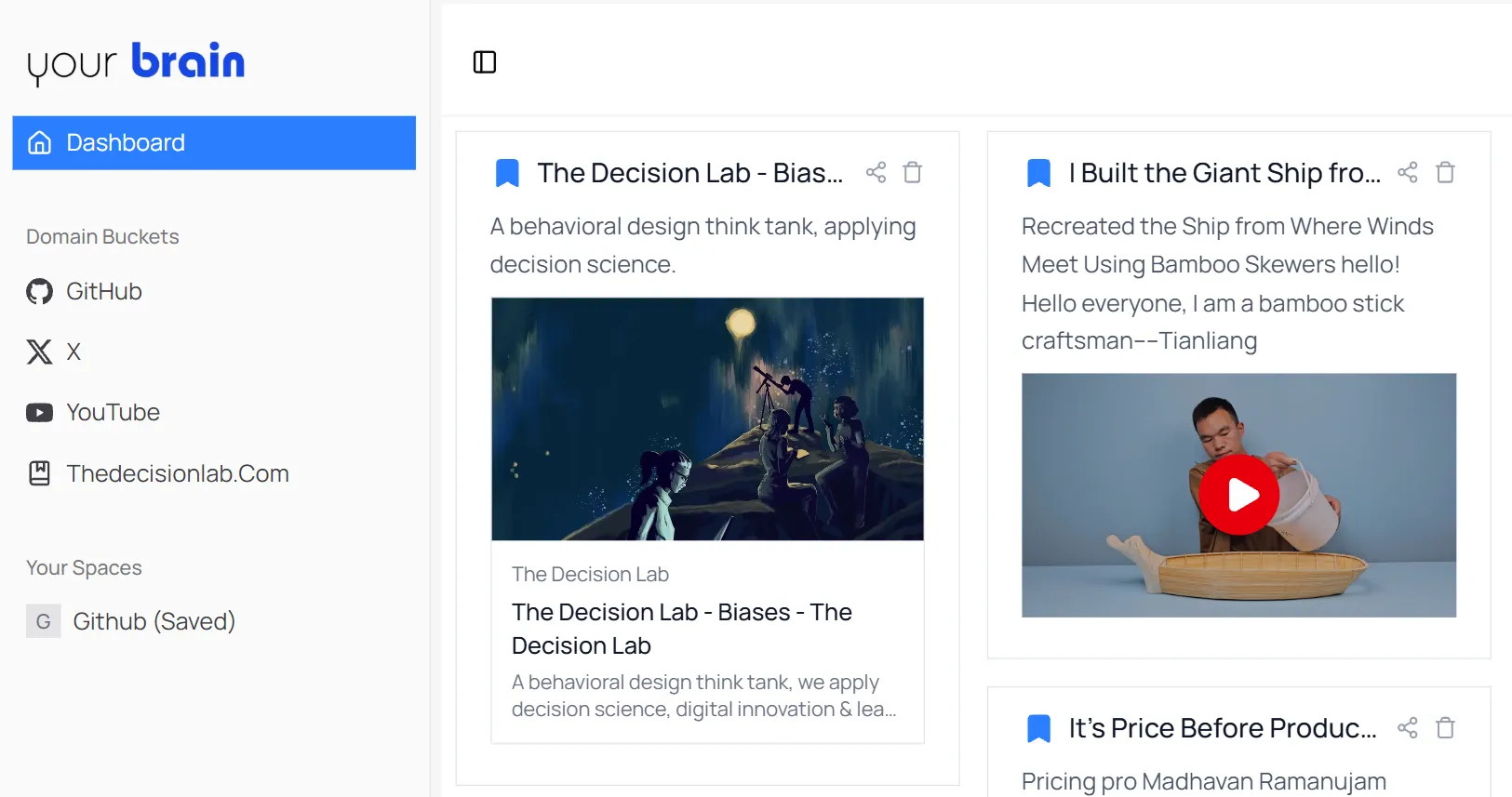Delete the It's Price Before Product card
This screenshot has height=797, width=1512.
pos(1445,727)
